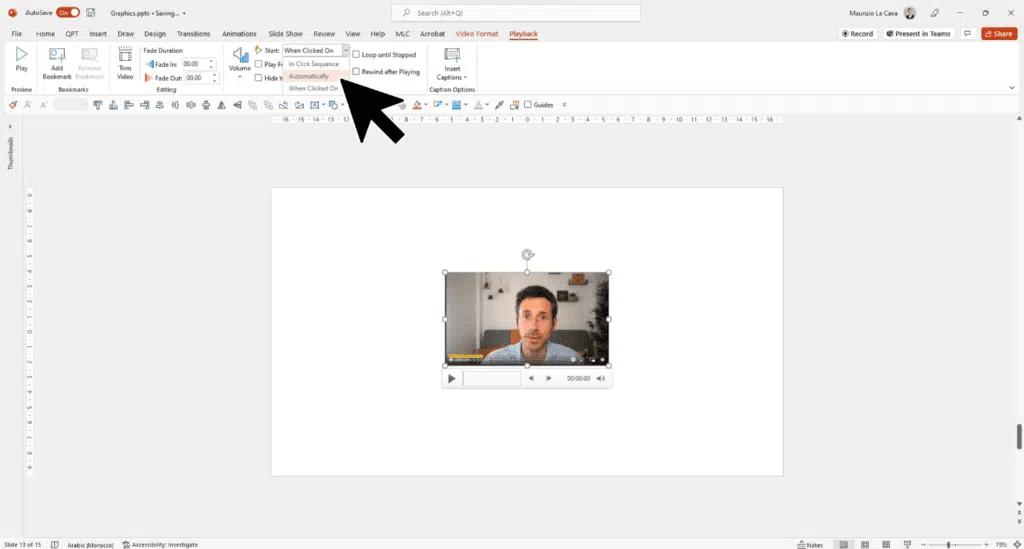The image size is (1024, 549).
Task: Switch to the Video Format tab
Action: click(x=477, y=34)
